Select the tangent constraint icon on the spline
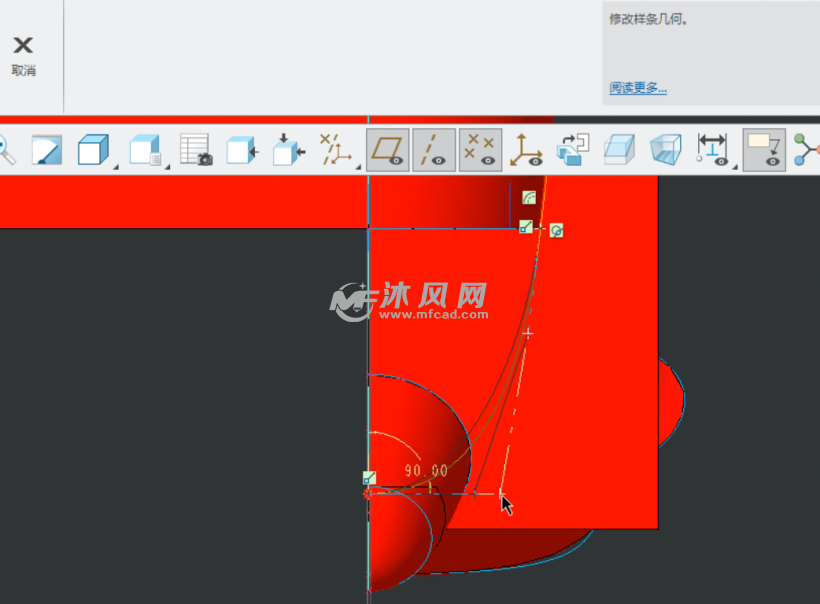Viewport: 820px width, 604px height. click(529, 198)
